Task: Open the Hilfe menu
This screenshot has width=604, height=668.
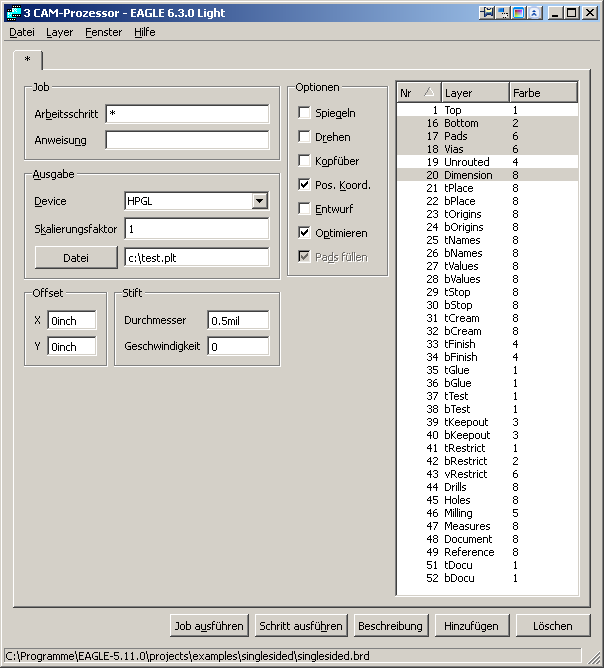Action: [145, 32]
